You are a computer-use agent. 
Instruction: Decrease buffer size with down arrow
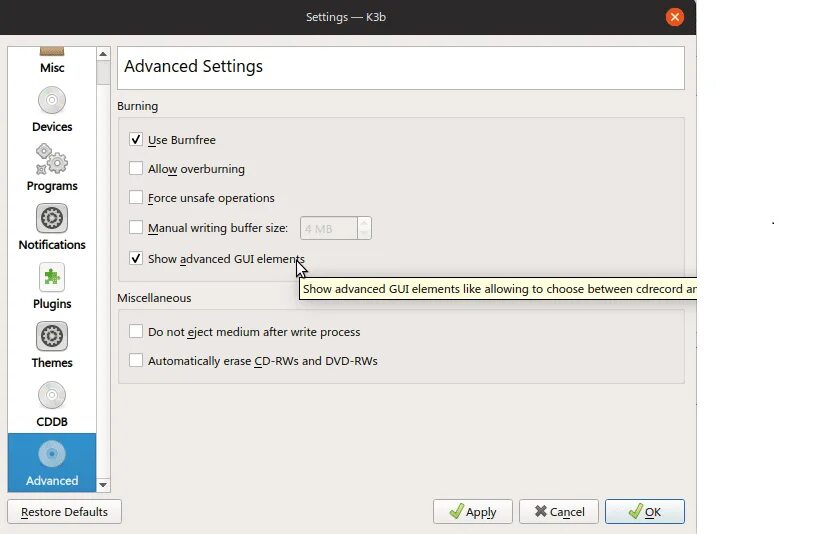tap(364, 233)
